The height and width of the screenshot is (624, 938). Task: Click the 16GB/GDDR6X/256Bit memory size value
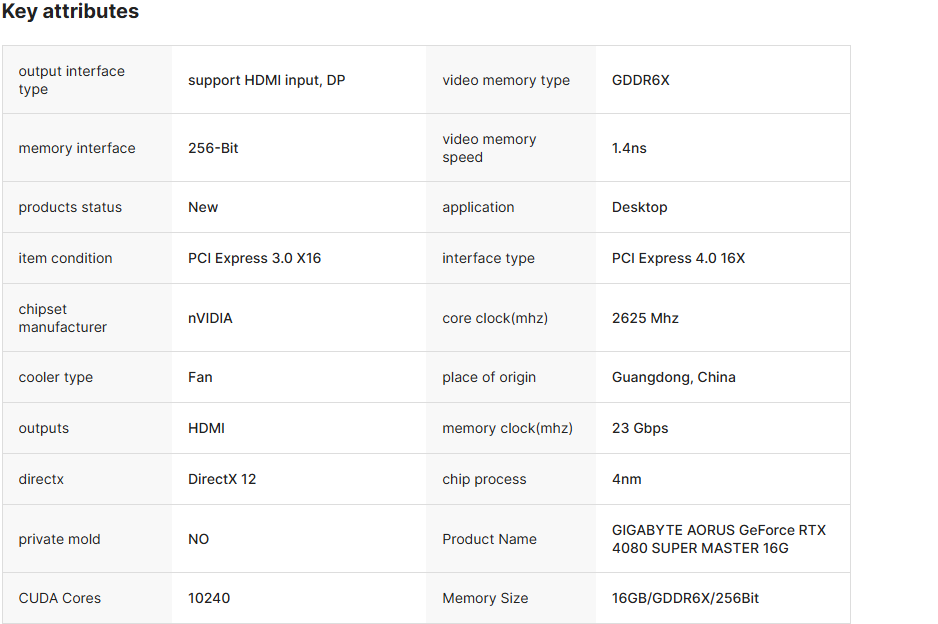coord(685,598)
